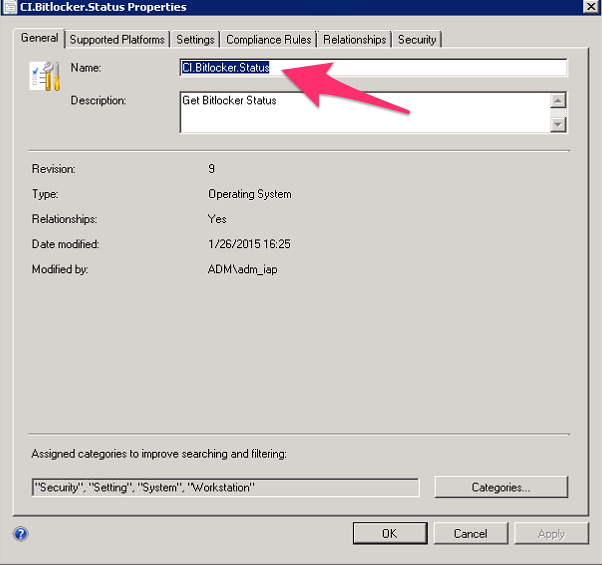Click the assigned categories read-only field
The image size is (602, 565).
click(226, 487)
